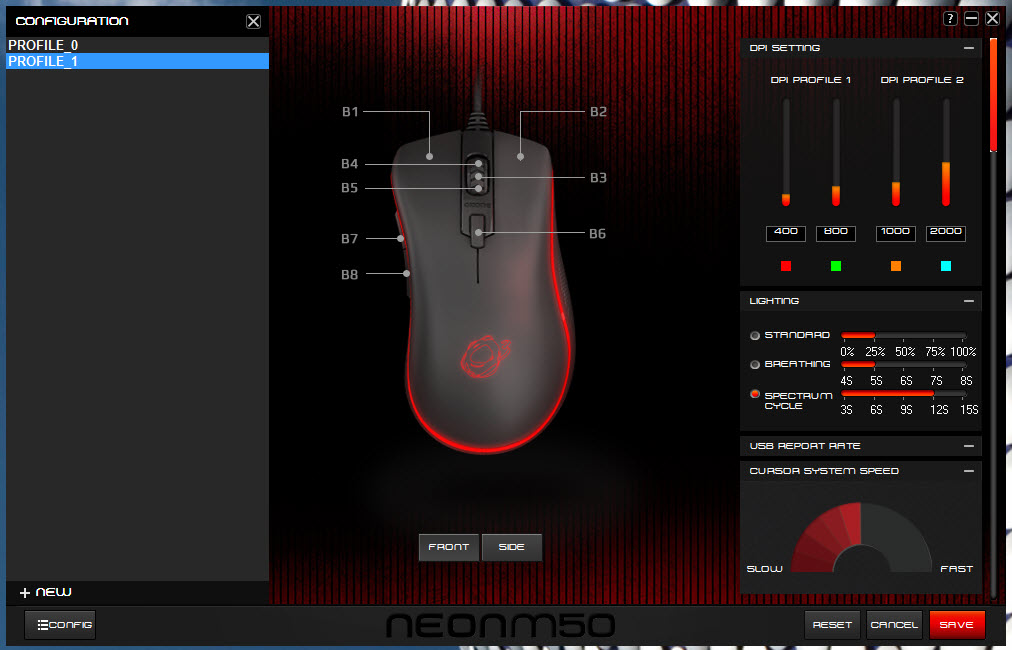Click the right panel vertical scrollbar
This screenshot has height=650, width=1012.
pos(993,96)
